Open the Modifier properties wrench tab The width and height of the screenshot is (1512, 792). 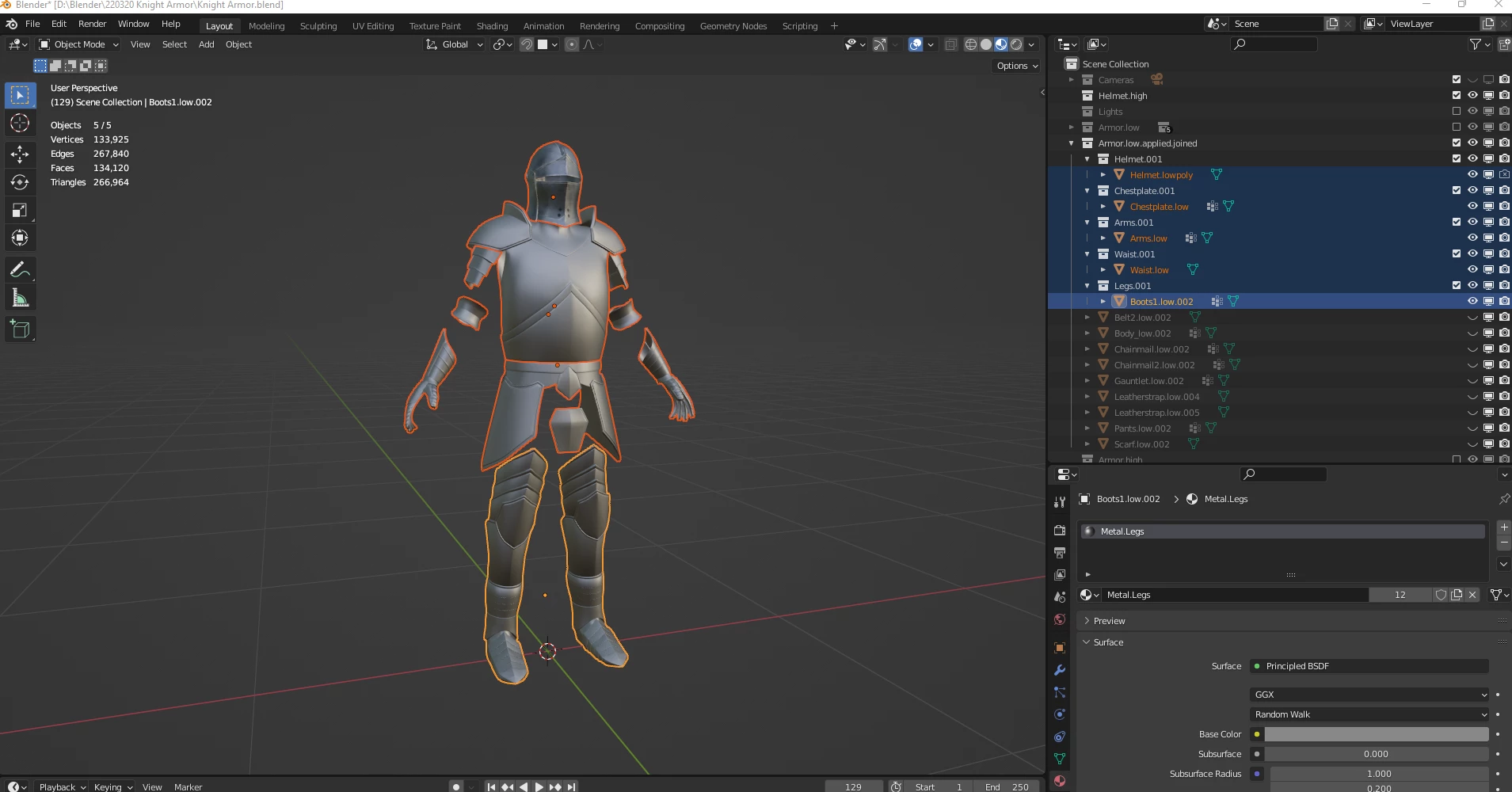[1060, 670]
